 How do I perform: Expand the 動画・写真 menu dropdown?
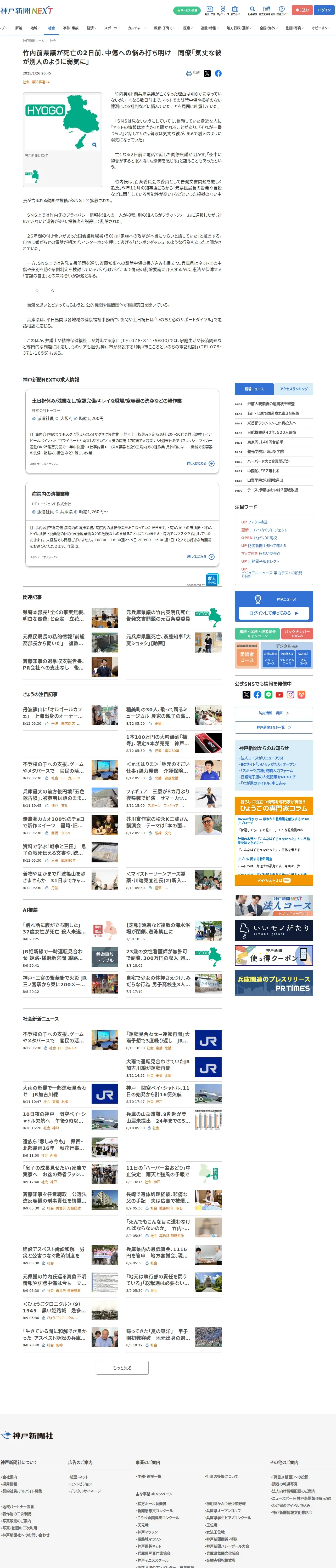pos(295,28)
